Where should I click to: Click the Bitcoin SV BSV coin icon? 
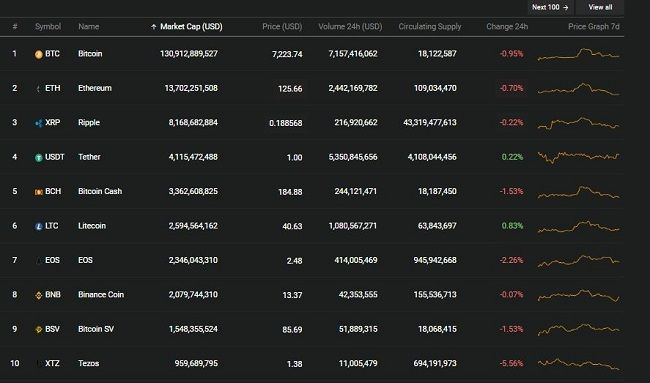39,330
